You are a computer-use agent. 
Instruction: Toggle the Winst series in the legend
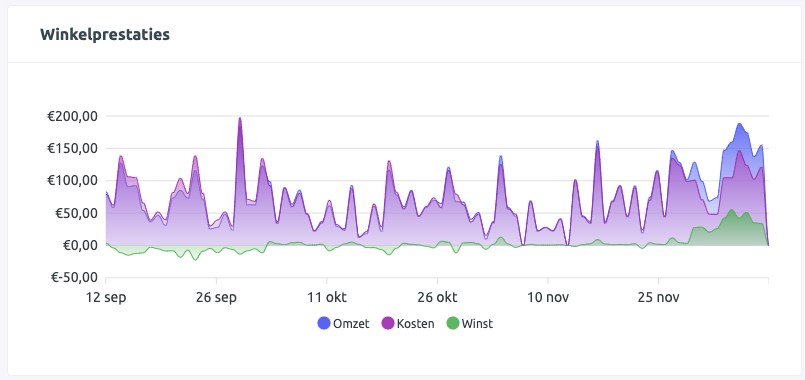pos(469,324)
